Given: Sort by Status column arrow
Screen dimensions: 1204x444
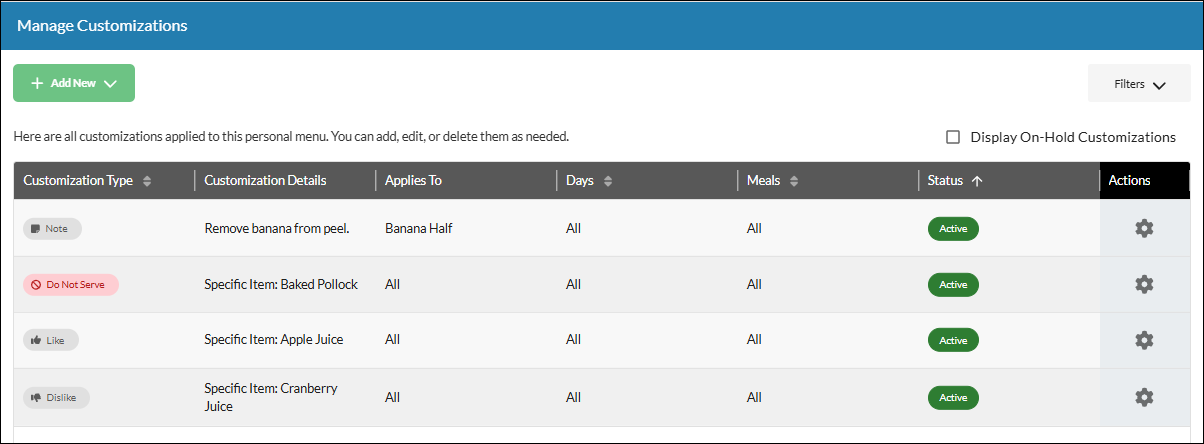Looking at the screenshot, I should point(977,181).
